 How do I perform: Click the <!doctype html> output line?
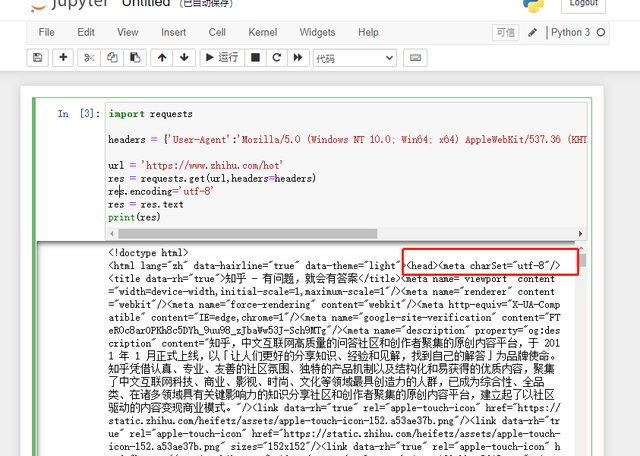click(x=148, y=253)
